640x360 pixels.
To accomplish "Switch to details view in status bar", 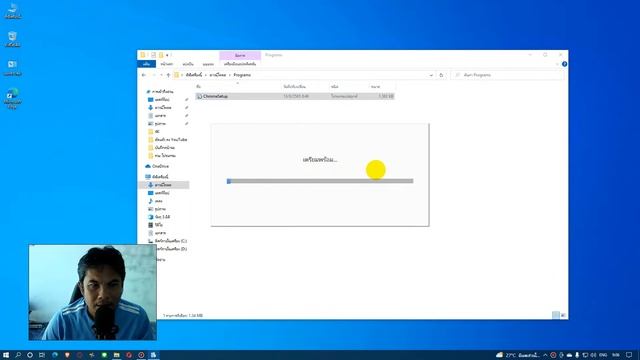I will (x=556, y=315).
